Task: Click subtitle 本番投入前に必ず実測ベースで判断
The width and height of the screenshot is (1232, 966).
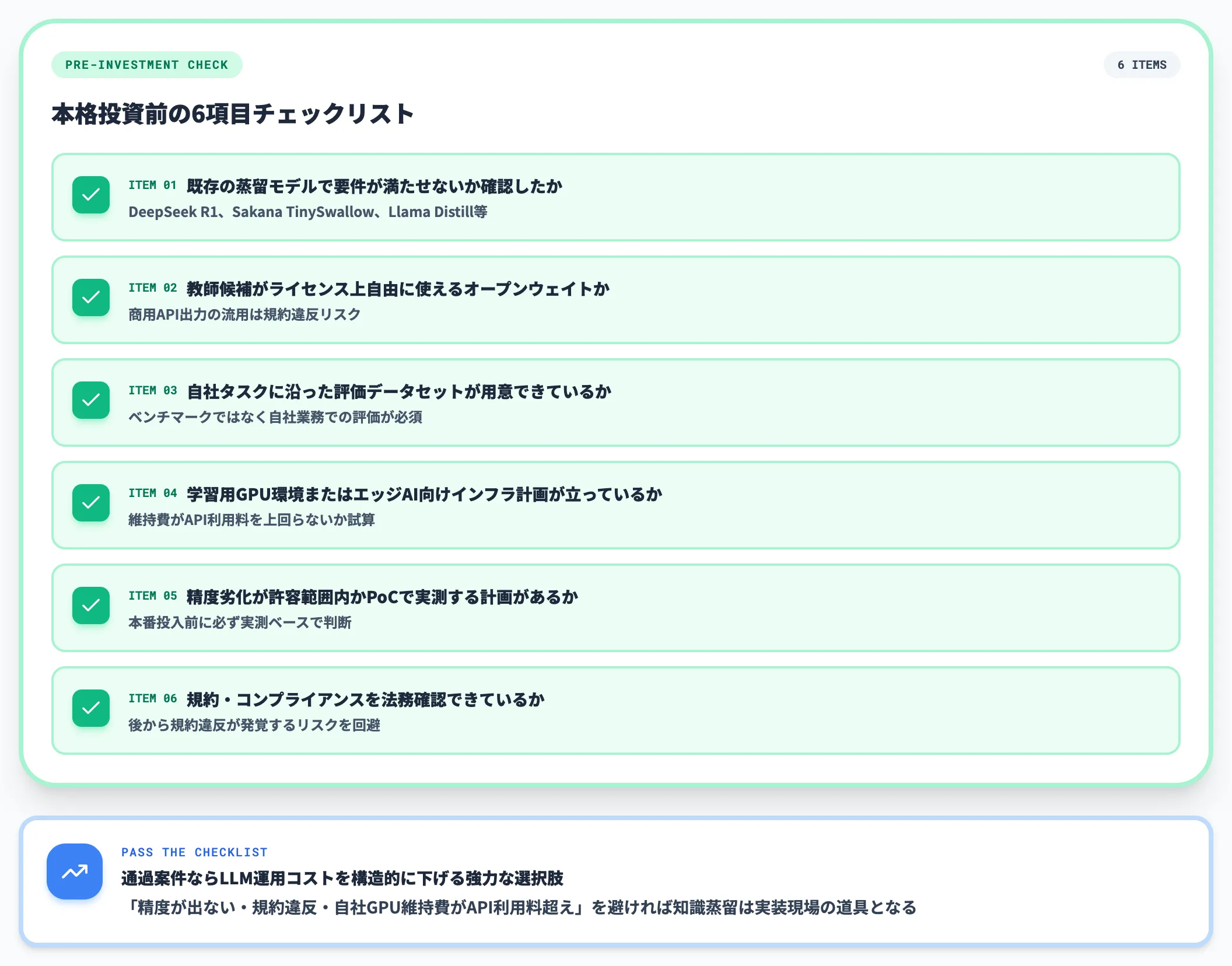Action: [240, 622]
